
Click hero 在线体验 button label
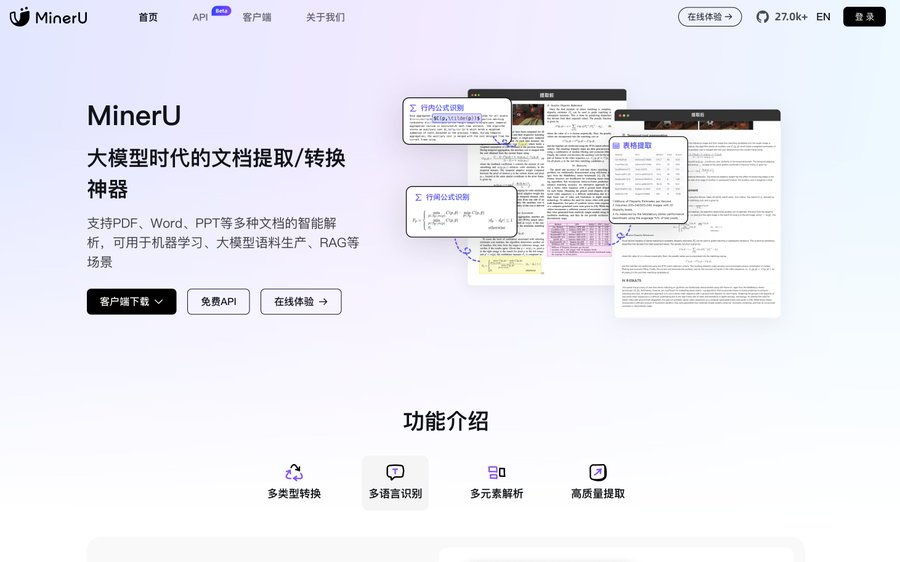294,301
